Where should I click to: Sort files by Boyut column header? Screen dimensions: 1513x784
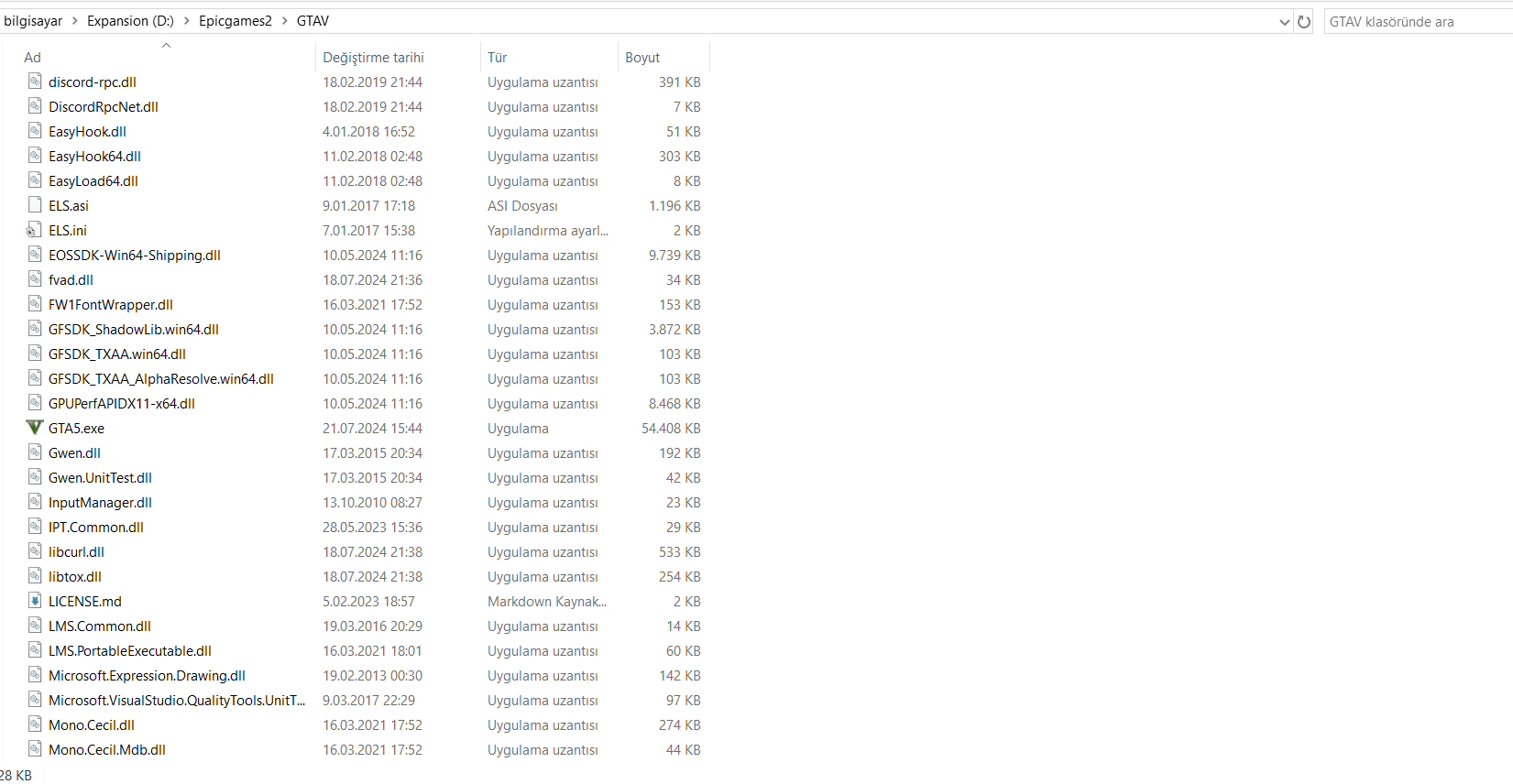[x=642, y=57]
